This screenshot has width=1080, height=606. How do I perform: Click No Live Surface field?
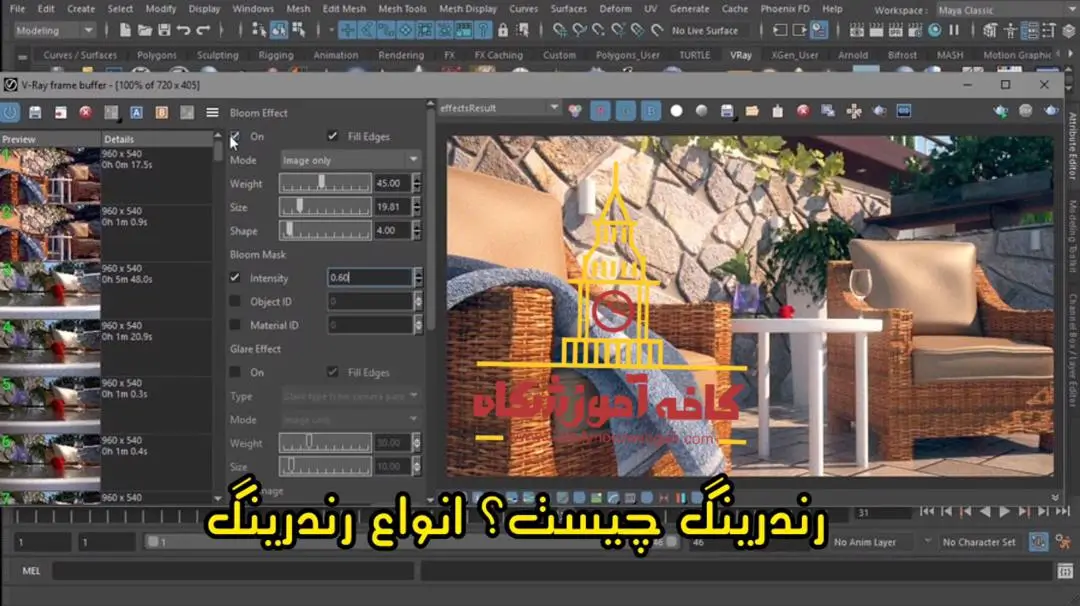pyautogui.click(x=705, y=30)
